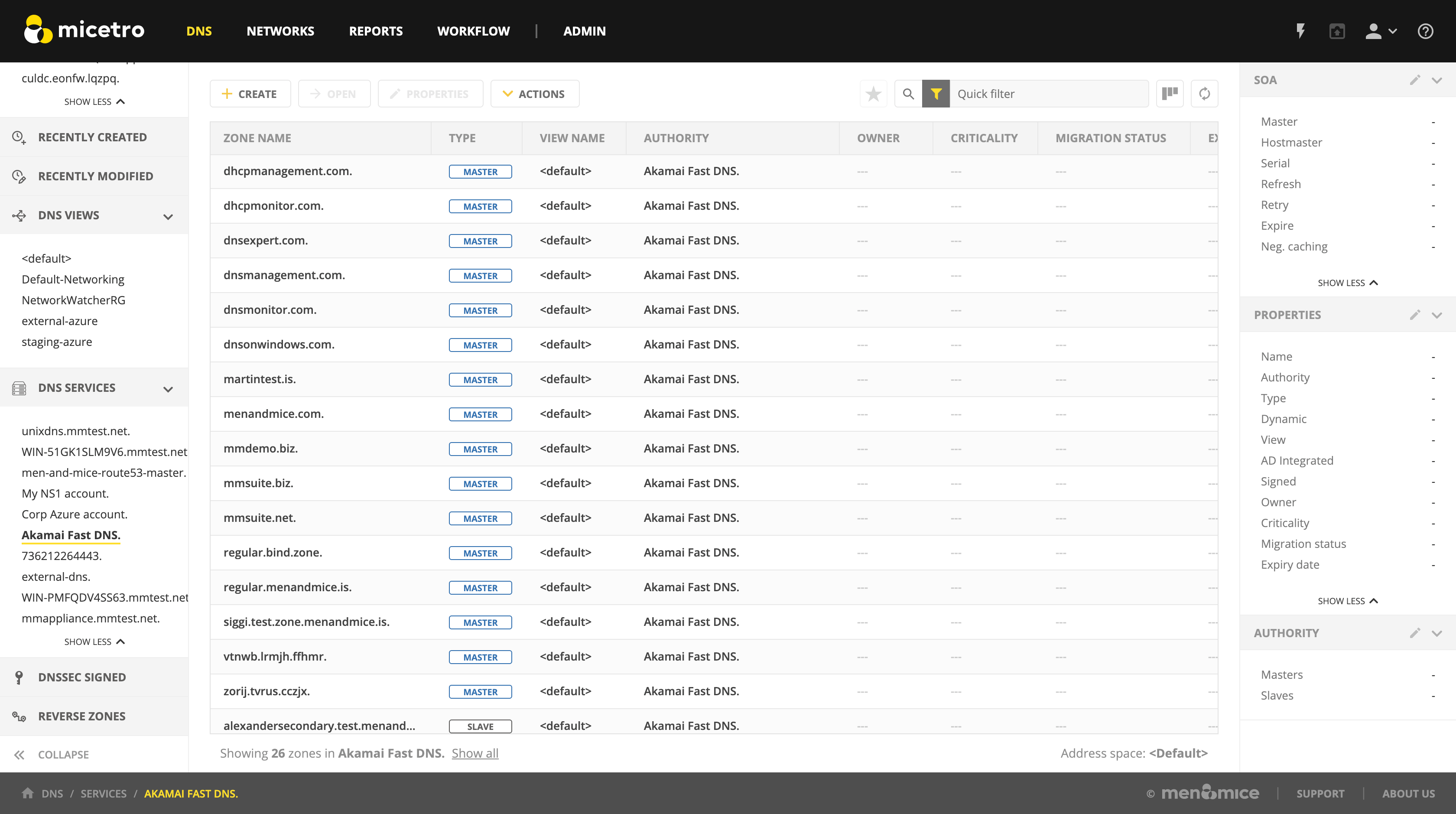The height and width of the screenshot is (814, 1456).
Task: Click the Open button
Action: (x=334, y=94)
